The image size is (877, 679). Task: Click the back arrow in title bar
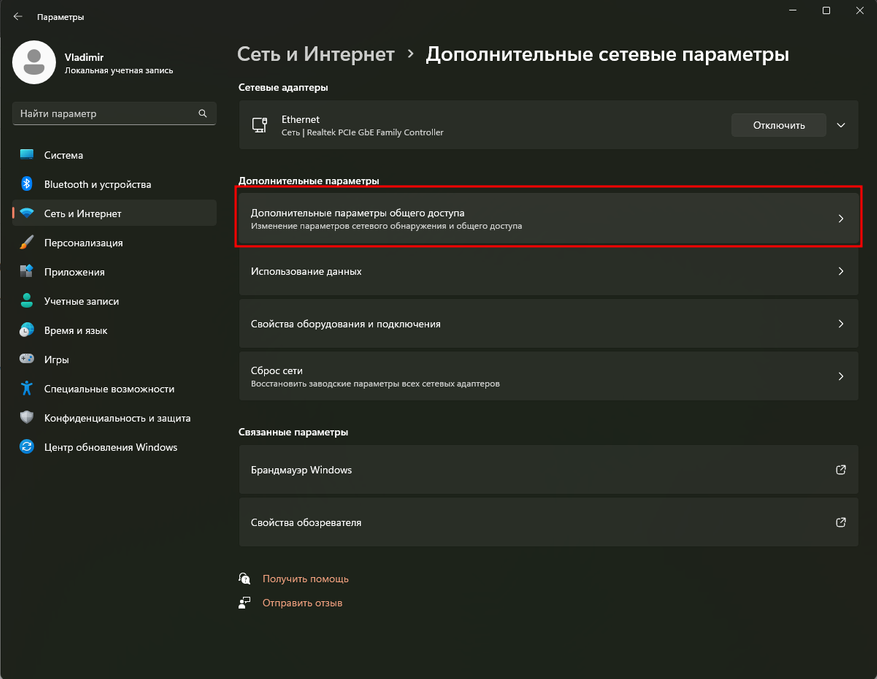(x=18, y=17)
